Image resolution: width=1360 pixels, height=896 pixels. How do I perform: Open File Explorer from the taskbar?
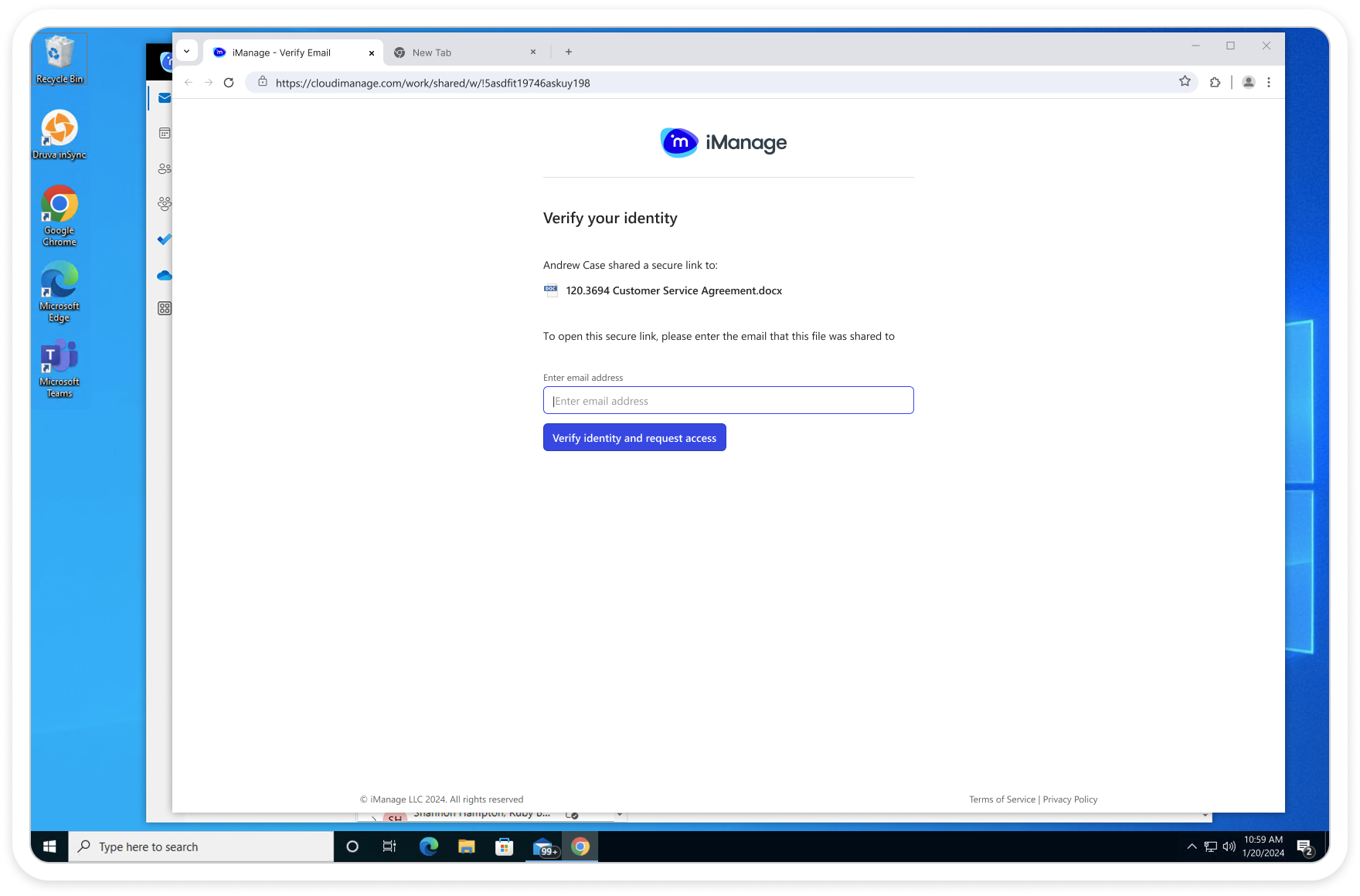click(x=466, y=847)
